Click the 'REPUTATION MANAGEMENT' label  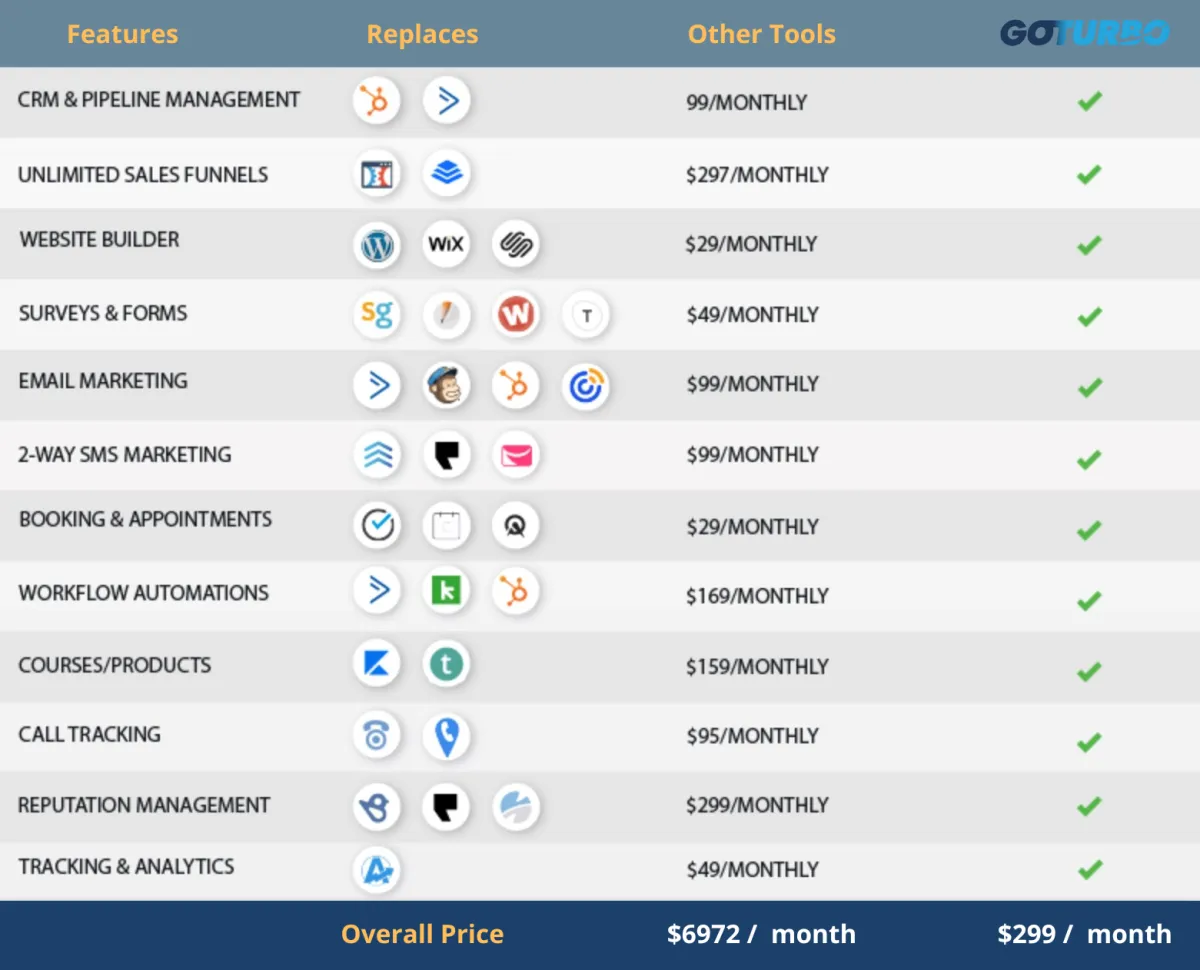(144, 805)
